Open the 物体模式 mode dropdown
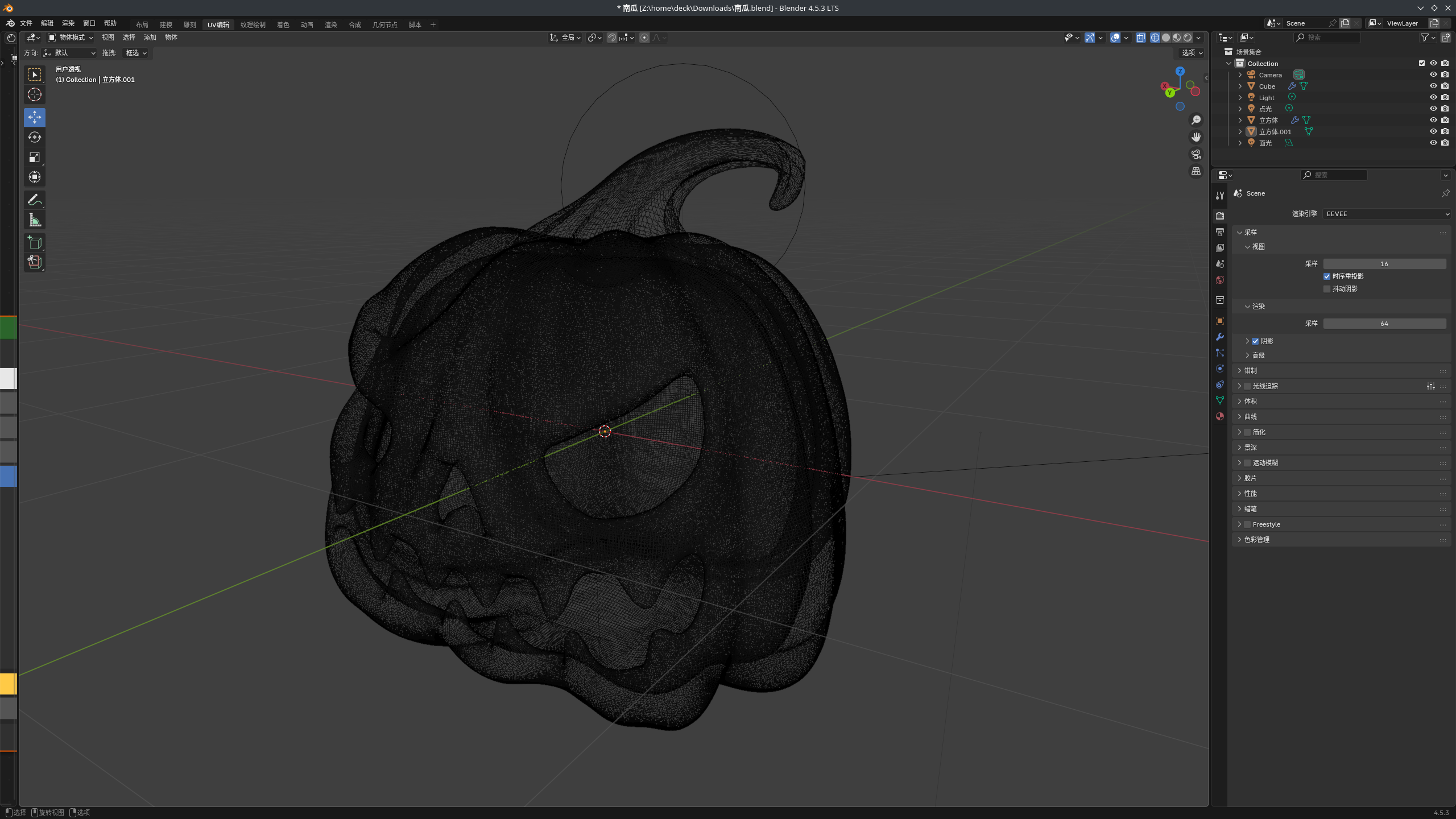 pos(71,38)
